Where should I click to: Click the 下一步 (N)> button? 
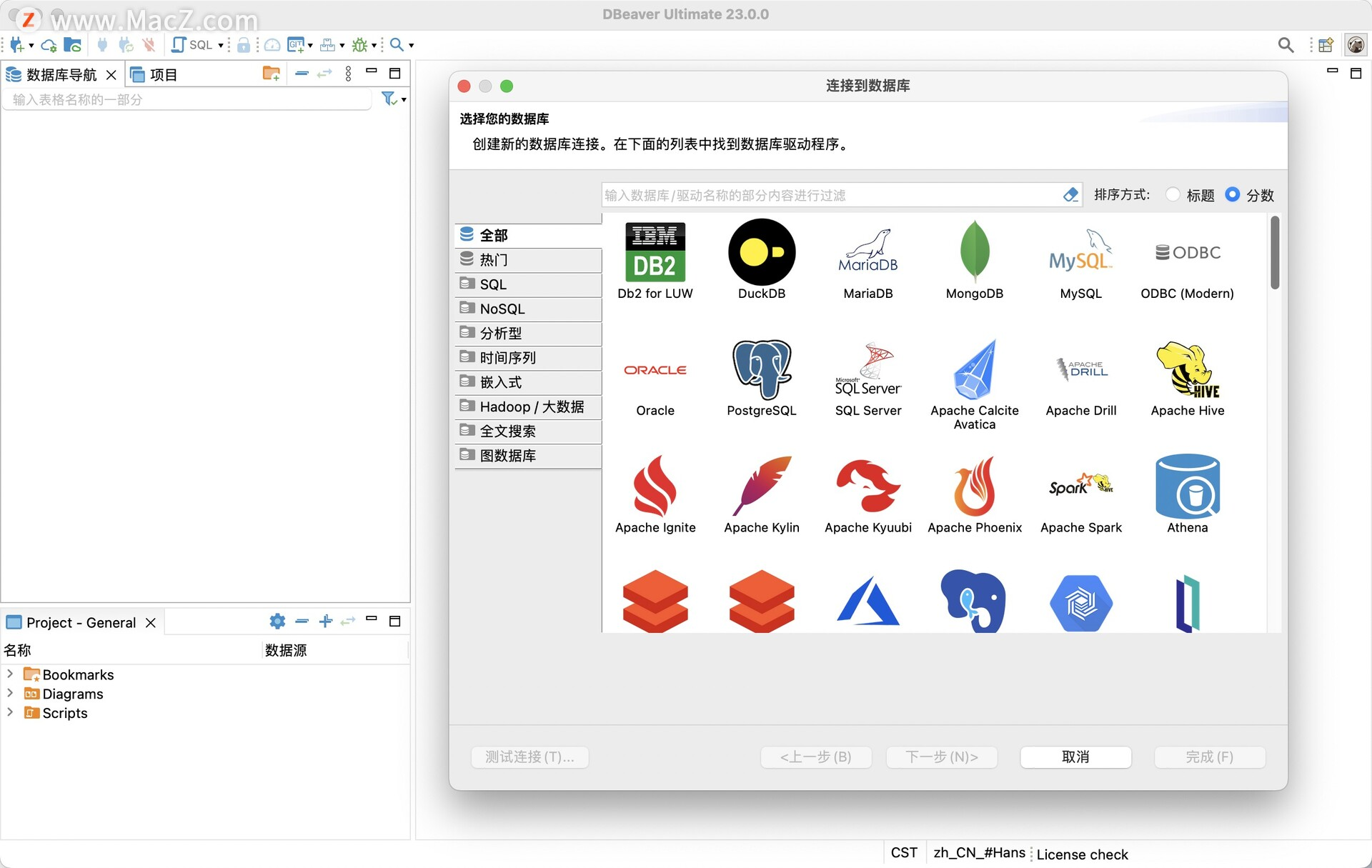[942, 757]
